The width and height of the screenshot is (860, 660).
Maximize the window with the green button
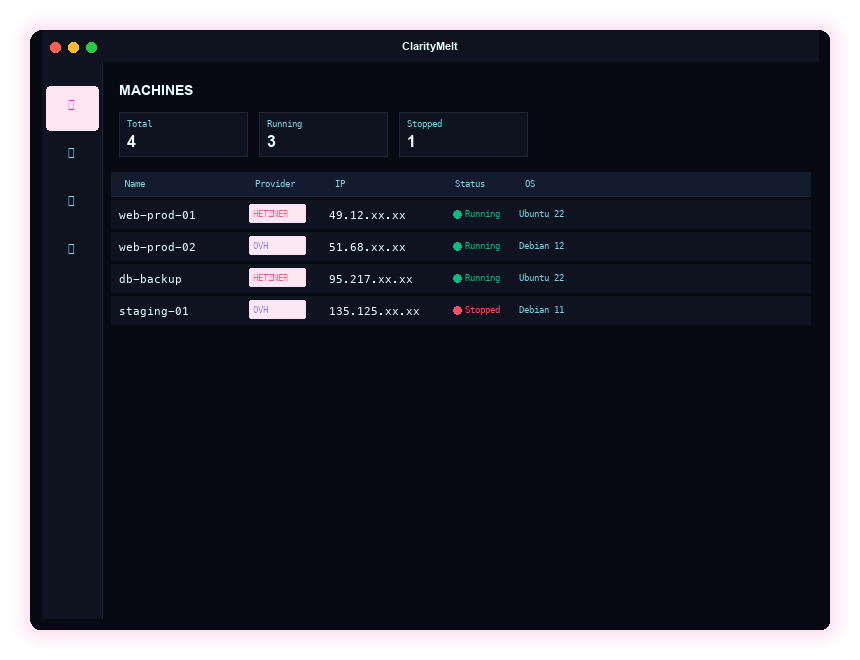pos(92,48)
